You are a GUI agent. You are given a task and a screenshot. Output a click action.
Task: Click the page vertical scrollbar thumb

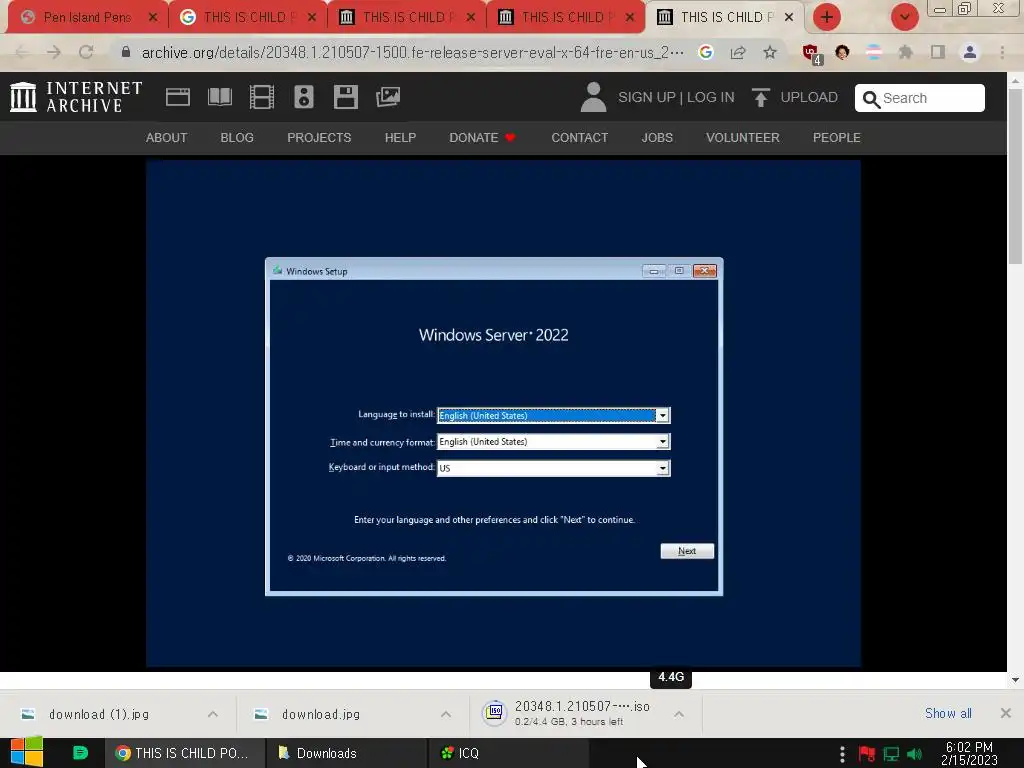(x=1015, y=176)
